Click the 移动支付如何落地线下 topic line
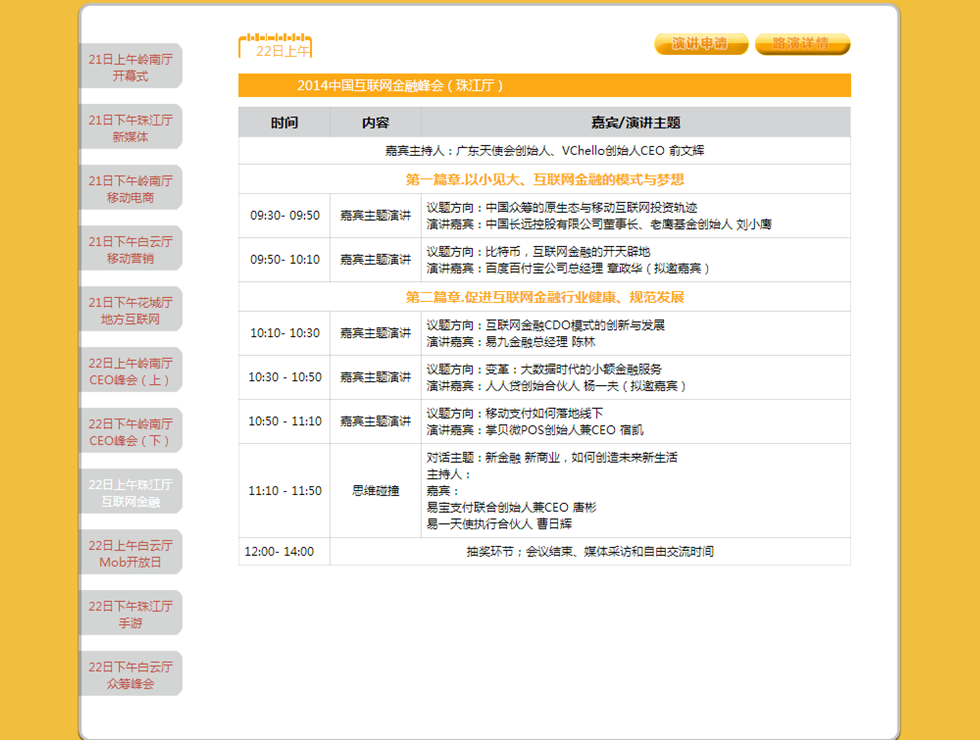This screenshot has width=980, height=740. [514, 413]
